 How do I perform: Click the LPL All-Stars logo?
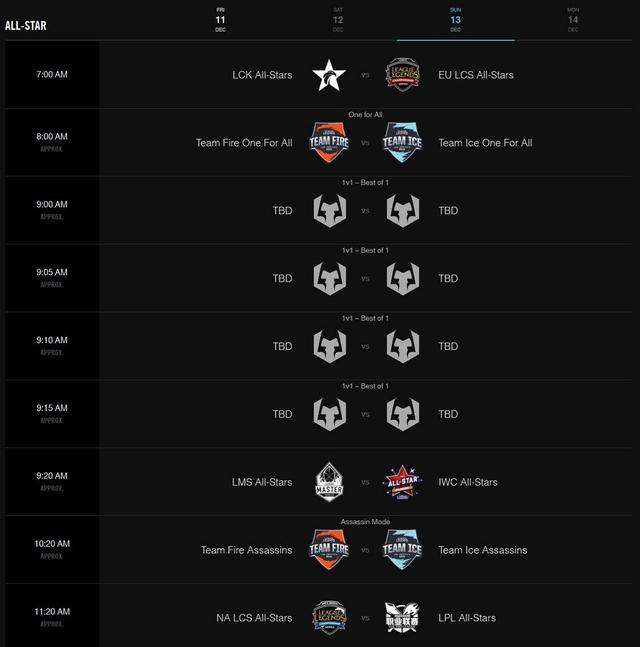pyautogui.click(x=402, y=618)
